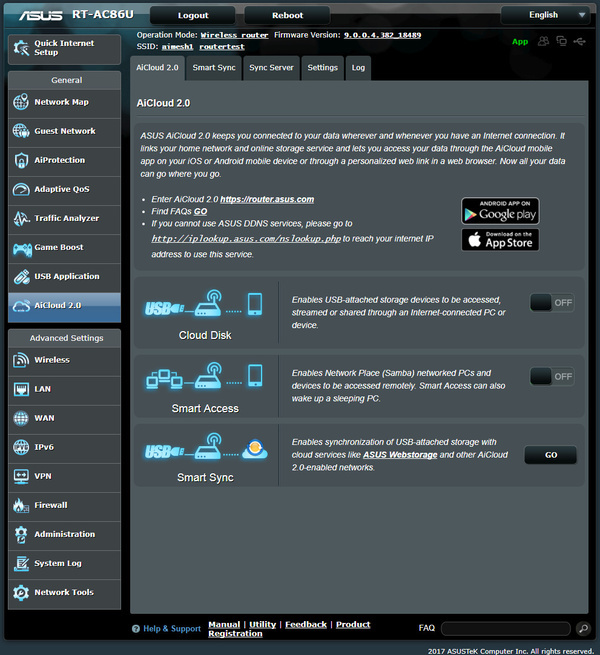Click the Wireless signal icon
The image size is (600, 655).
click(21, 360)
